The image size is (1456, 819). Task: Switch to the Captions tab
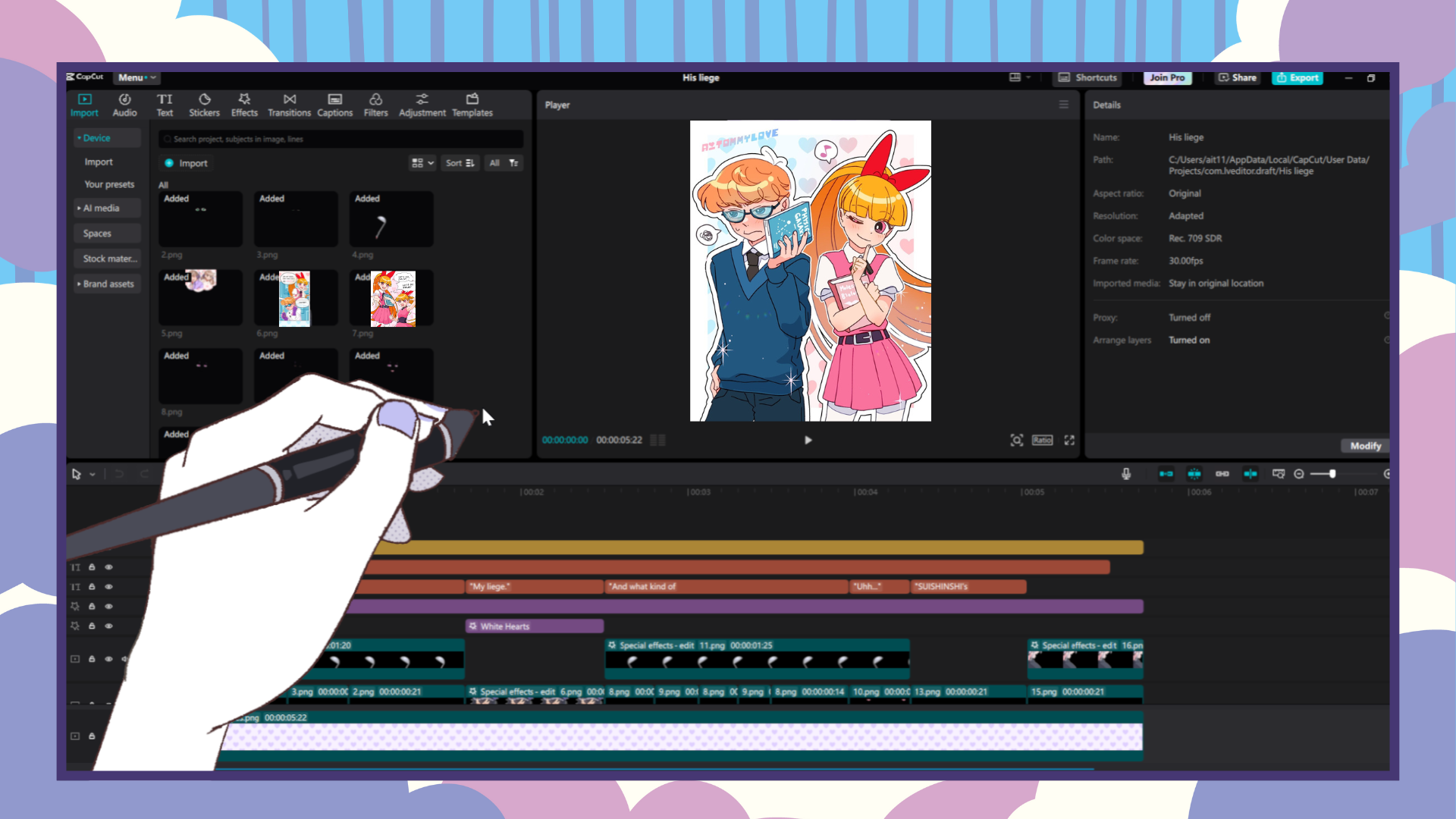point(334,105)
